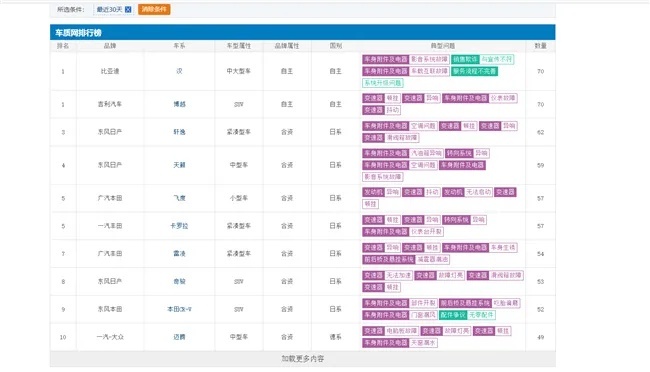Select the 减震器漏油 issue tag
Screen dimensions: 650x372
432,260
